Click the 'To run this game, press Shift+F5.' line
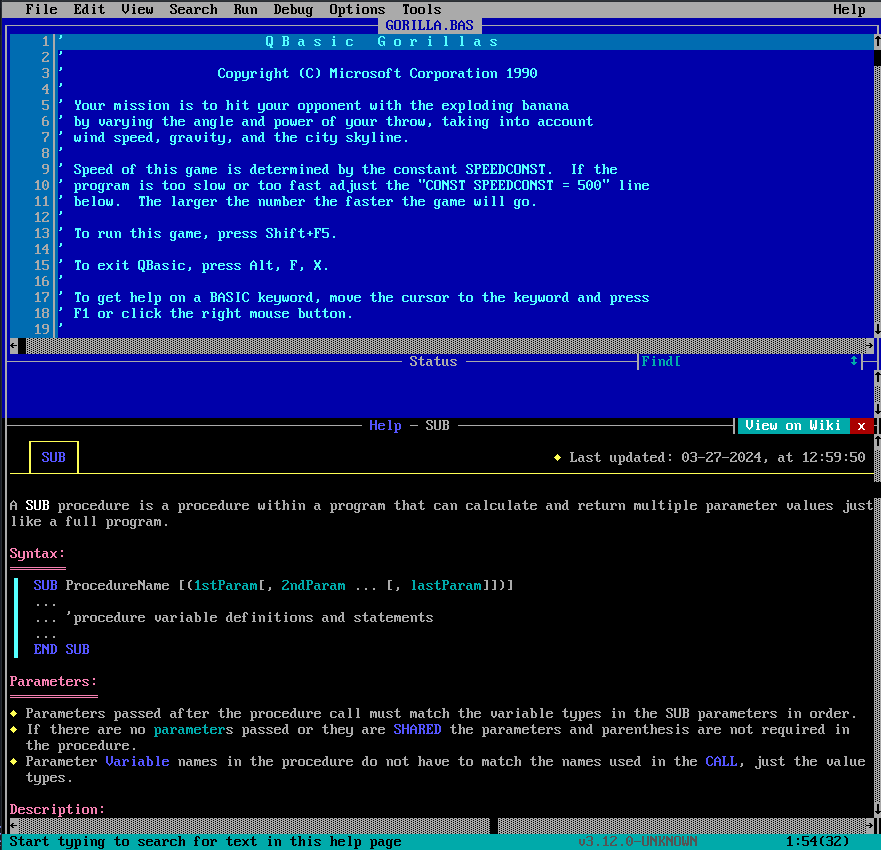The height and width of the screenshot is (850, 881). point(205,234)
